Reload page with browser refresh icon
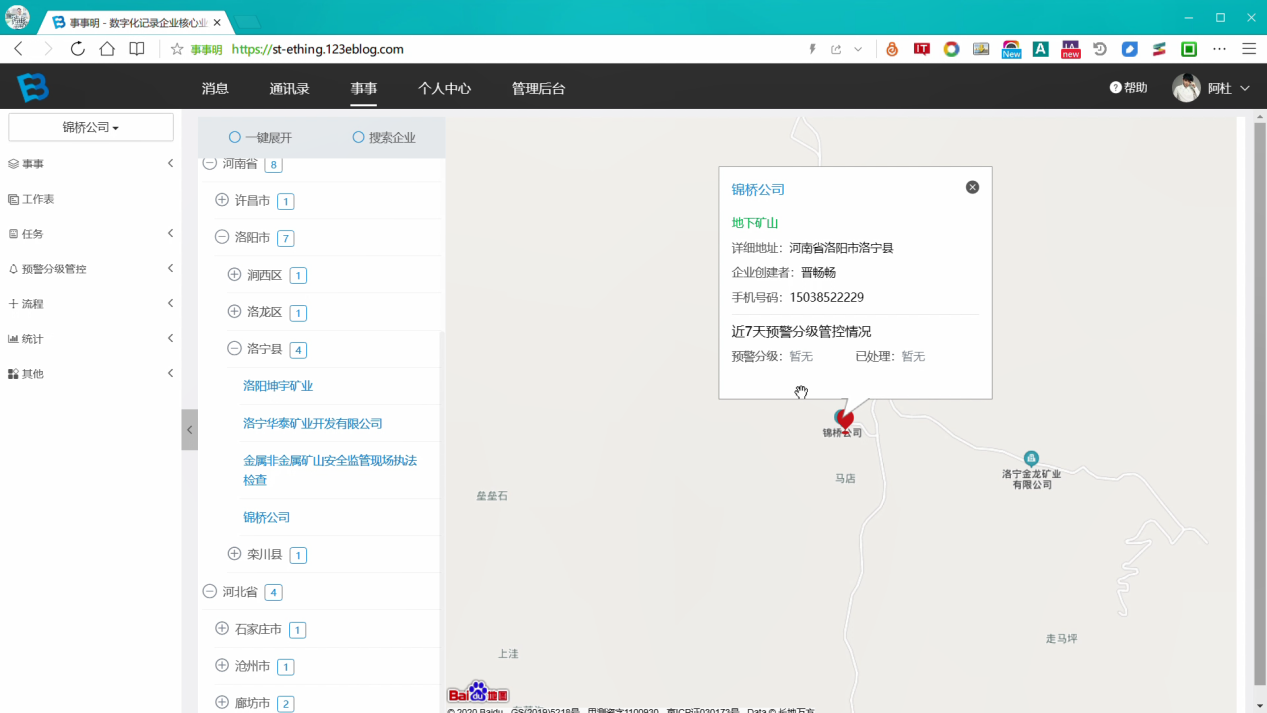The image size is (1267, 713). (x=77, y=49)
